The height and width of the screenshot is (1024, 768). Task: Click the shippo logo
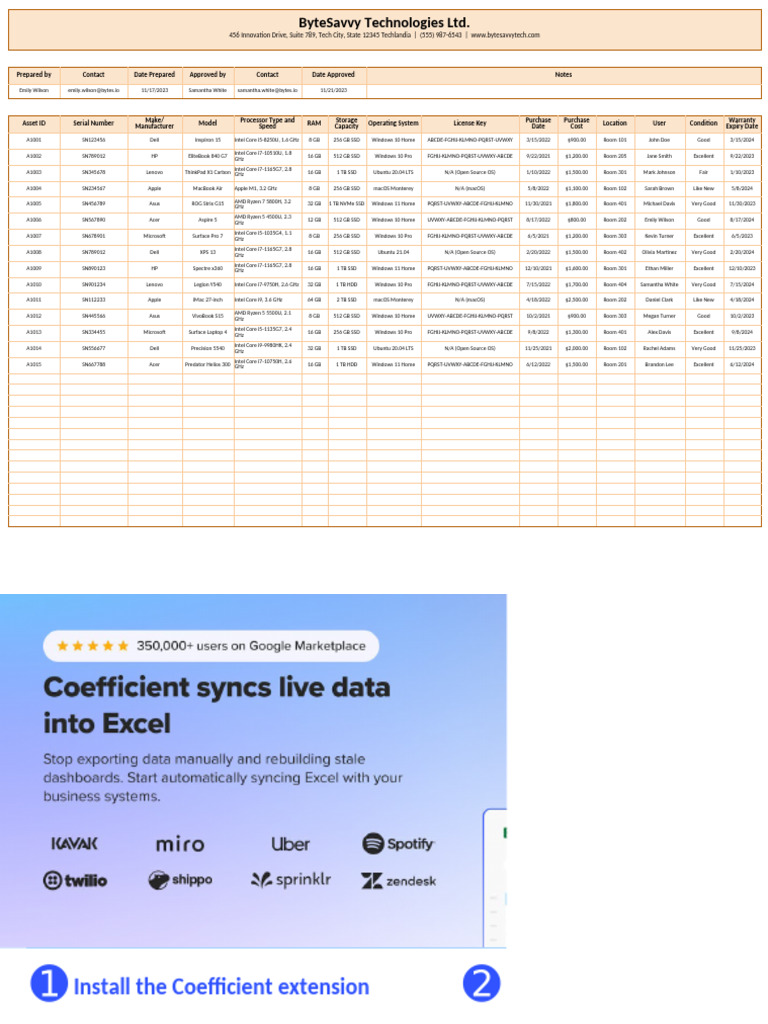pos(180,880)
